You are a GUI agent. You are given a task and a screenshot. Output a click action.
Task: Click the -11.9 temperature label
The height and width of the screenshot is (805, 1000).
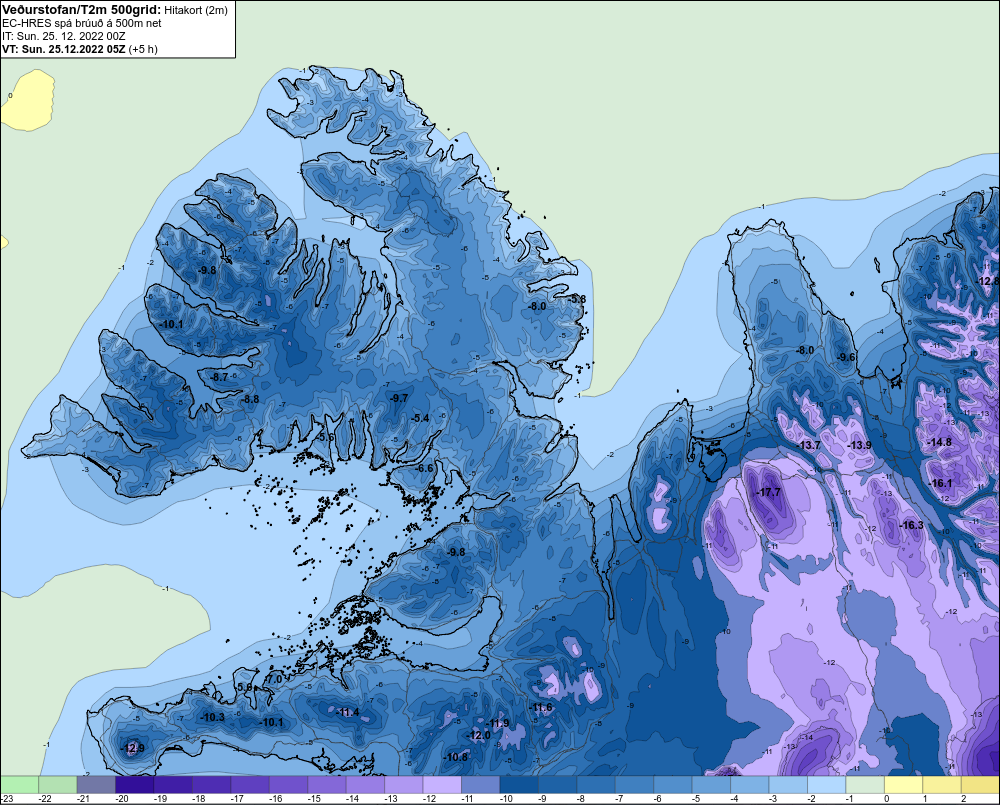pos(497,723)
